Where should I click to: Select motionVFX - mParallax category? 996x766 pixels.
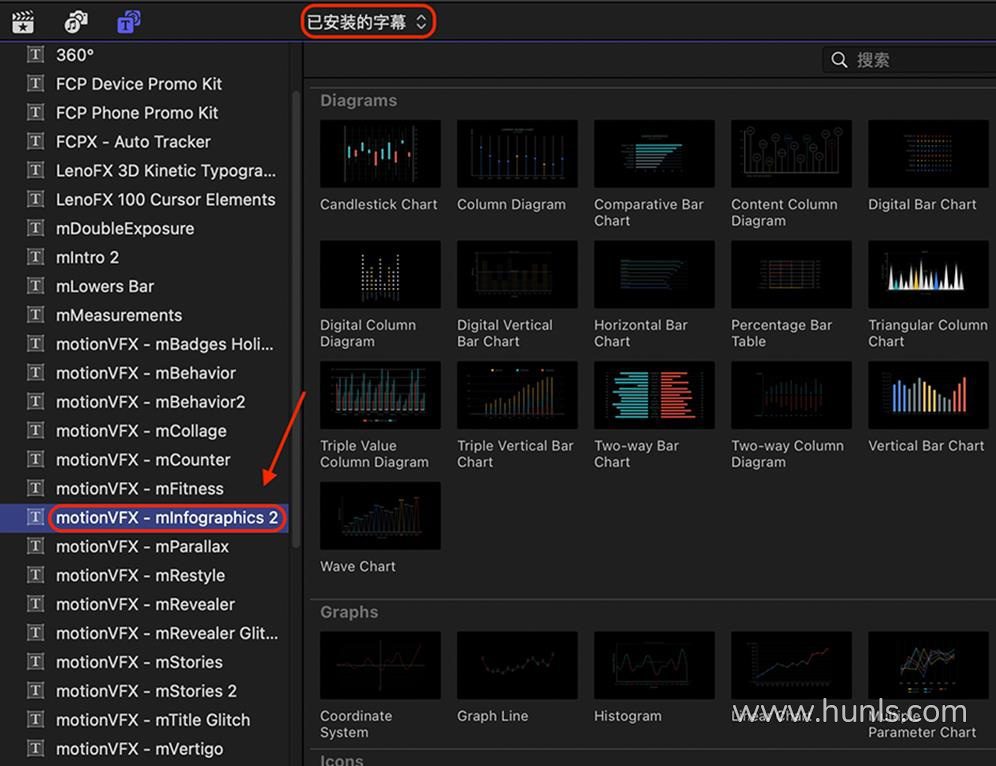tap(145, 546)
